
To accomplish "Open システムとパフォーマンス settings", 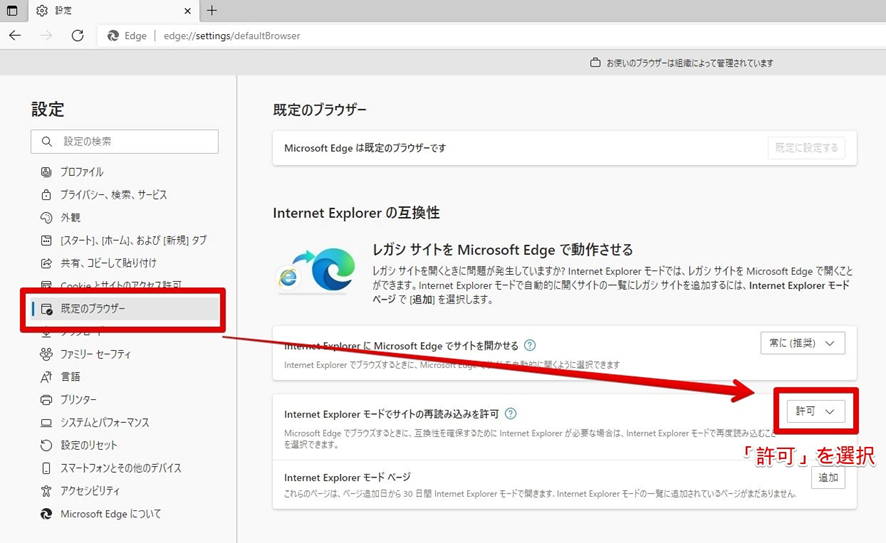I will point(105,423).
